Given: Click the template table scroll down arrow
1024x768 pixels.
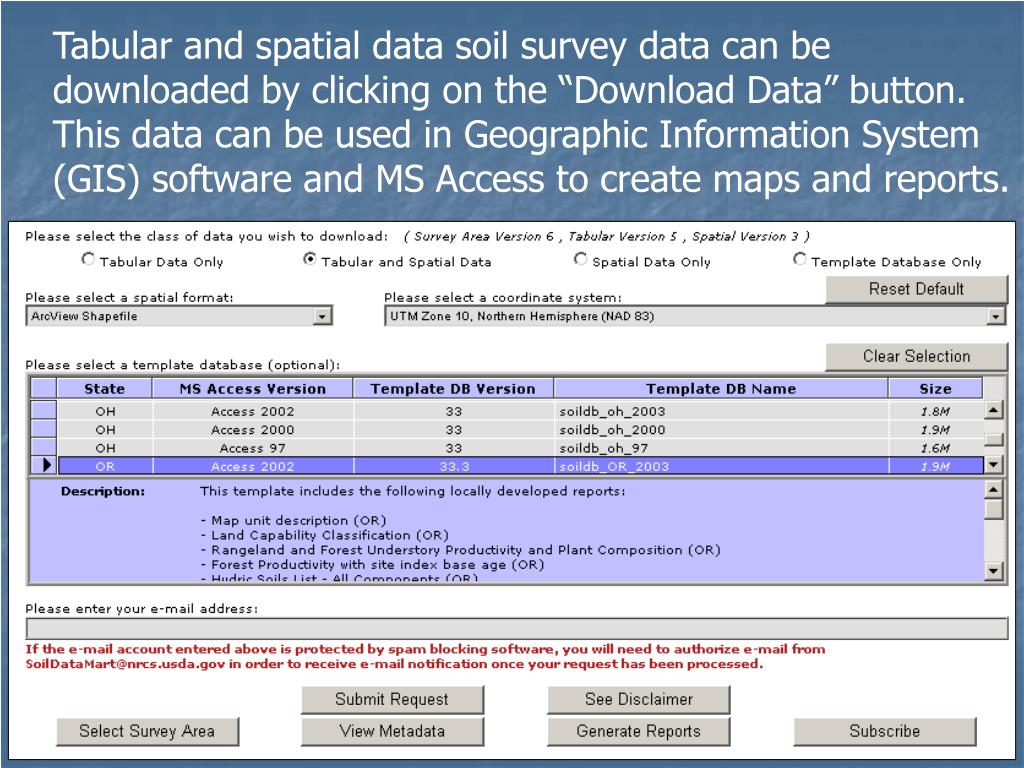Looking at the screenshot, I should pos(993,465).
